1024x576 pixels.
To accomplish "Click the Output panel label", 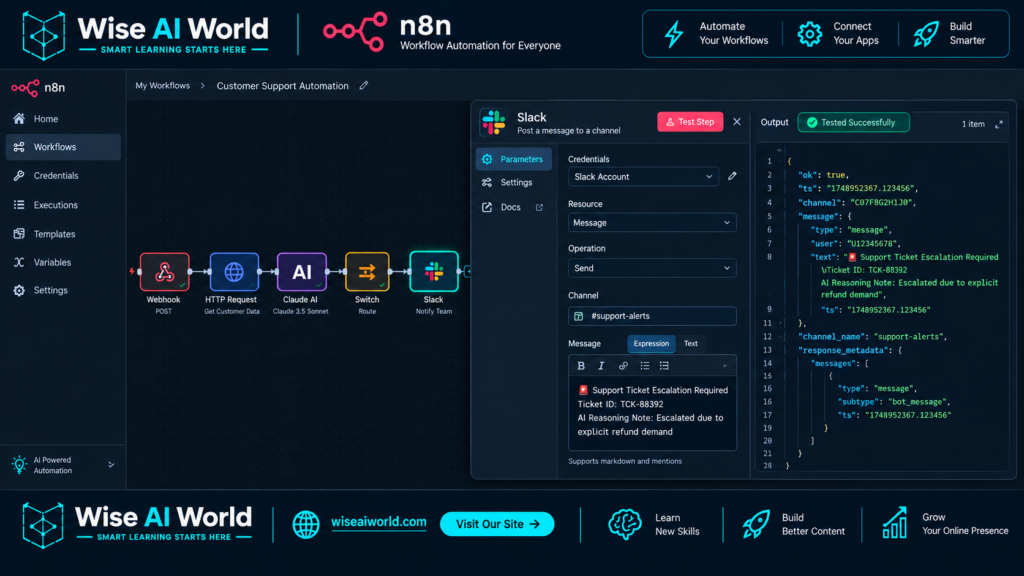I will (x=775, y=122).
